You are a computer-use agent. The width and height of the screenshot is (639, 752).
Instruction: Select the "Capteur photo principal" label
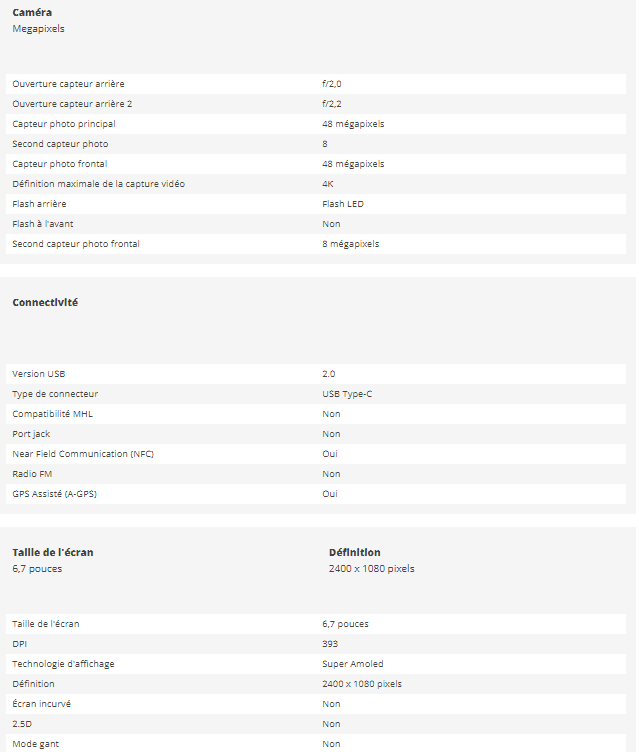pos(63,124)
